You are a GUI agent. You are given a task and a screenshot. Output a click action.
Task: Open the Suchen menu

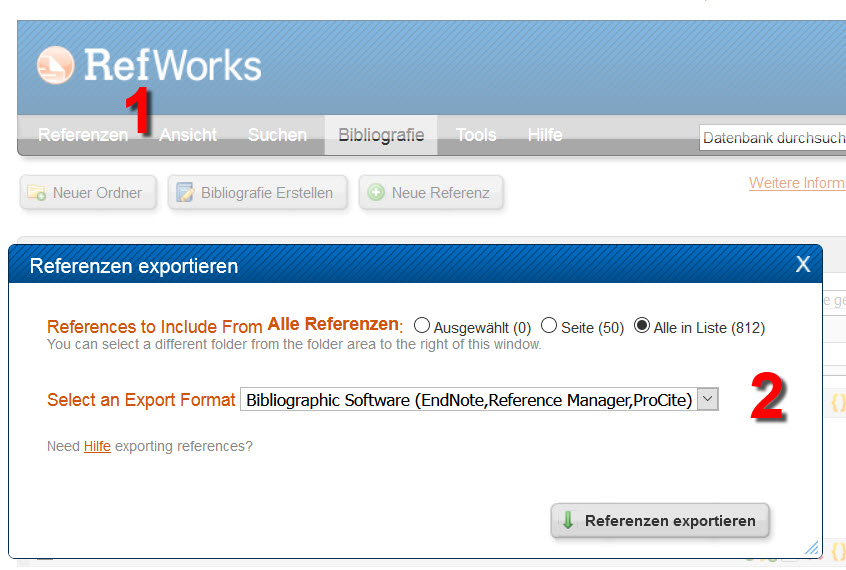[x=277, y=135]
